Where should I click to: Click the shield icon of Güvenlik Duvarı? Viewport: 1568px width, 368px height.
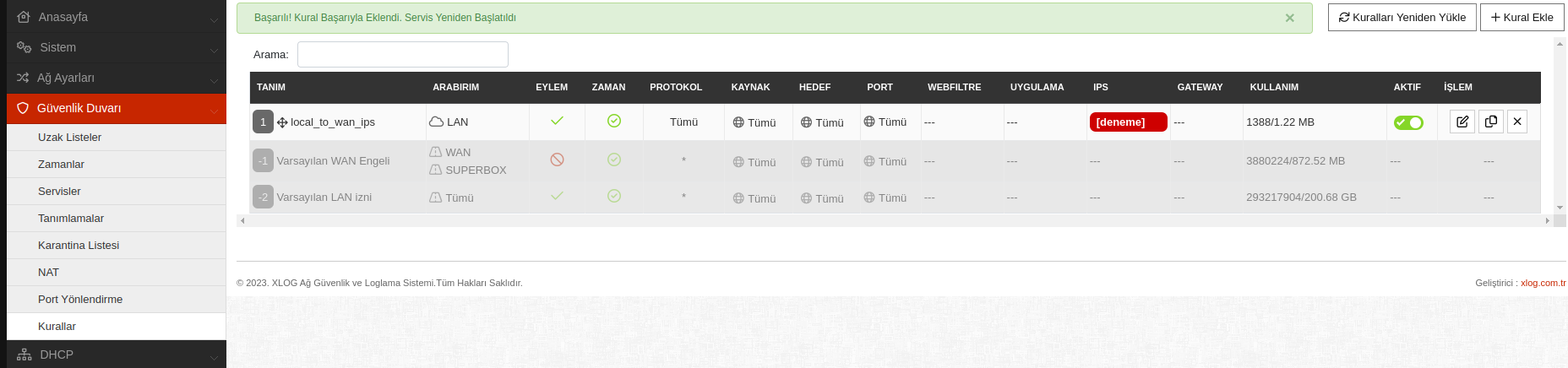pos(23,108)
